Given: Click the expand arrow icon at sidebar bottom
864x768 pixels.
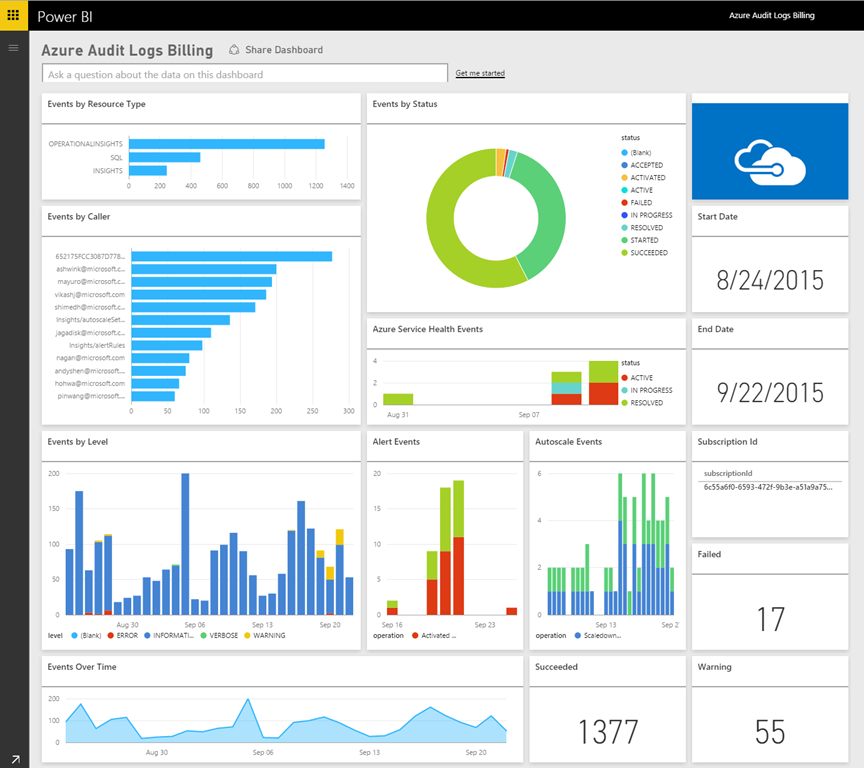Looking at the screenshot, I should (15, 760).
